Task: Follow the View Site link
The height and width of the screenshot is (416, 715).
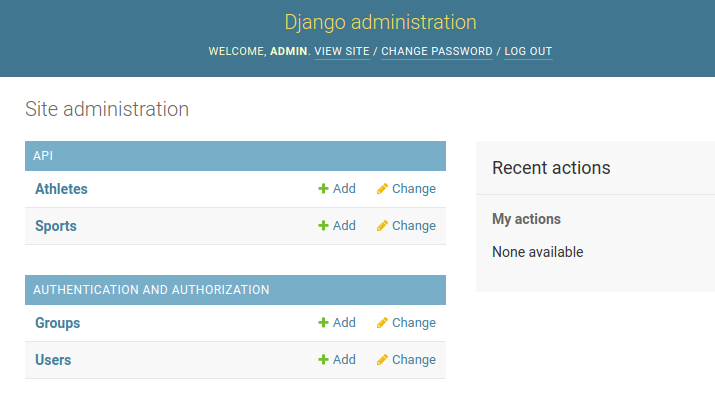Action: (342, 51)
